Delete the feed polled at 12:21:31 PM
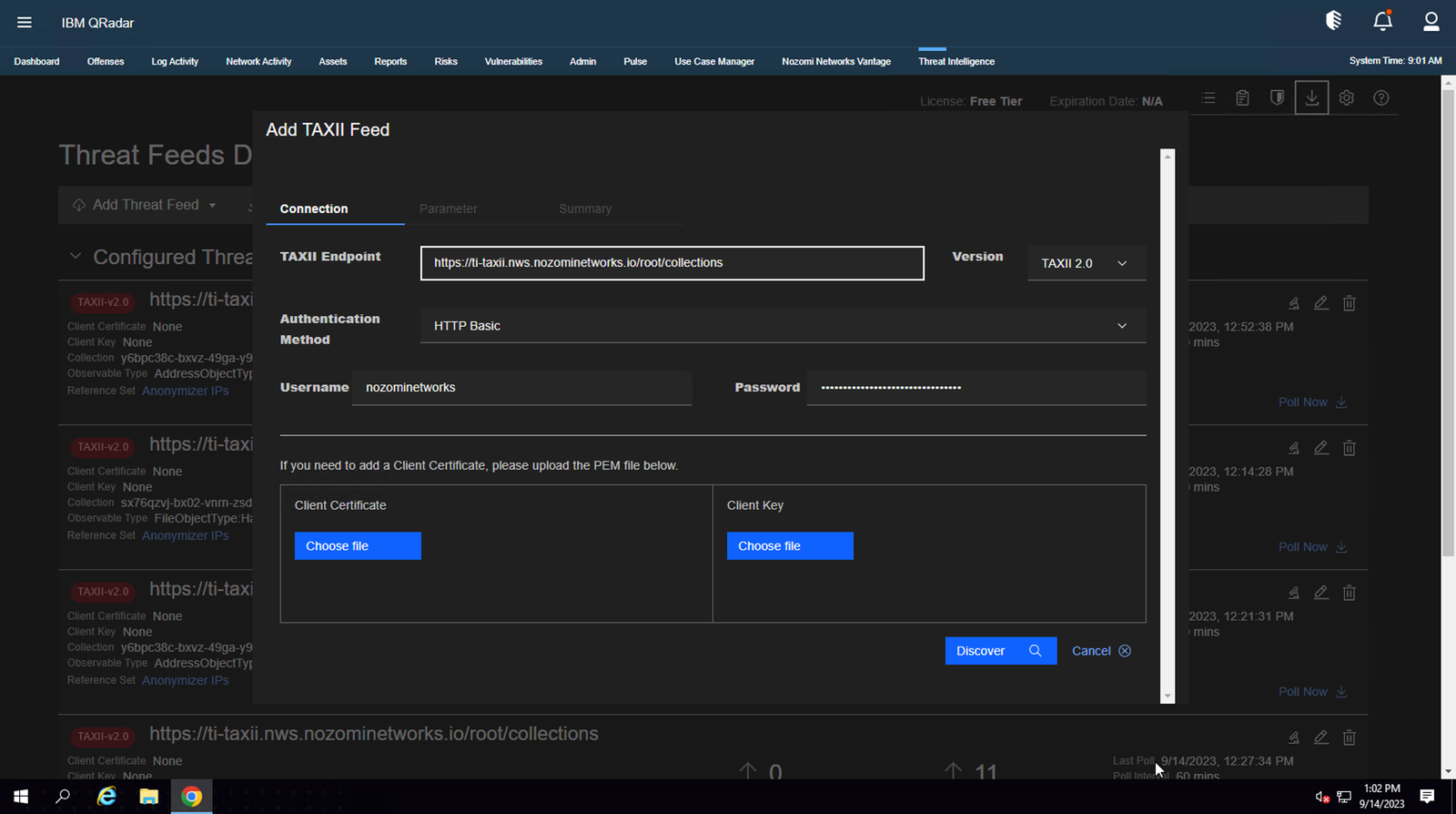The image size is (1456, 814). [1350, 593]
